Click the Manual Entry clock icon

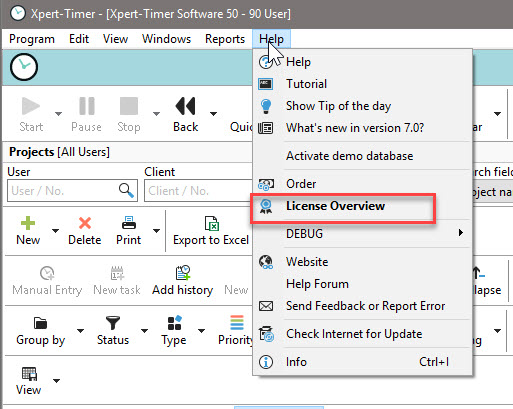click(x=47, y=273)
